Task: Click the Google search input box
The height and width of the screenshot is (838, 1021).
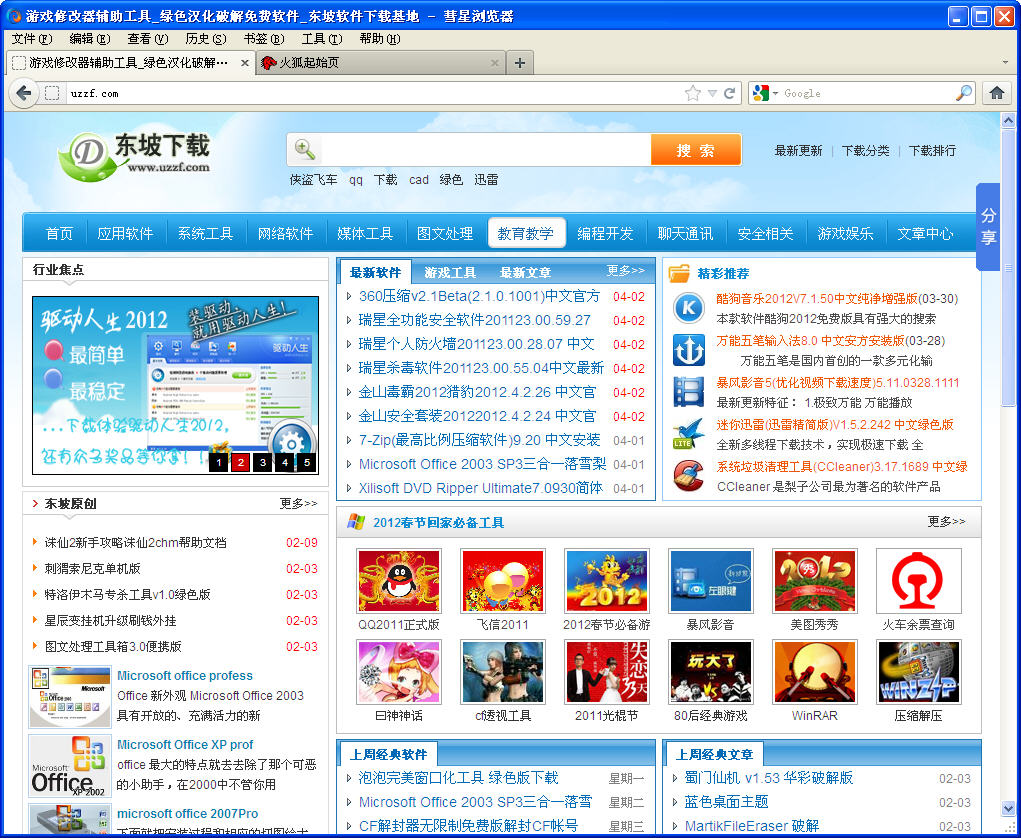Action: pos(867,93)
